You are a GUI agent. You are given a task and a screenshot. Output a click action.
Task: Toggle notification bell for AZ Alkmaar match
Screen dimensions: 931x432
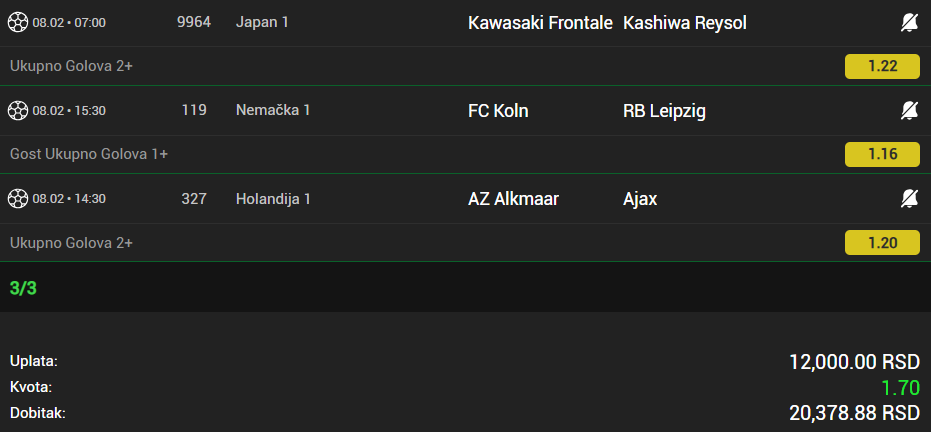[909, 198]
